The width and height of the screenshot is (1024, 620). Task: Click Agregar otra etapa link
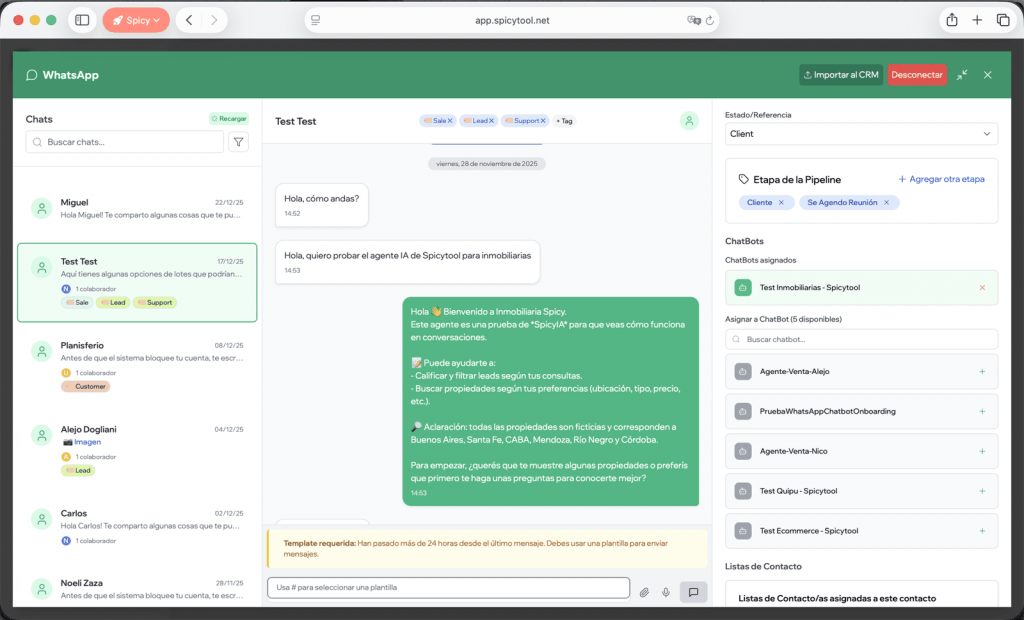[941, 179]
